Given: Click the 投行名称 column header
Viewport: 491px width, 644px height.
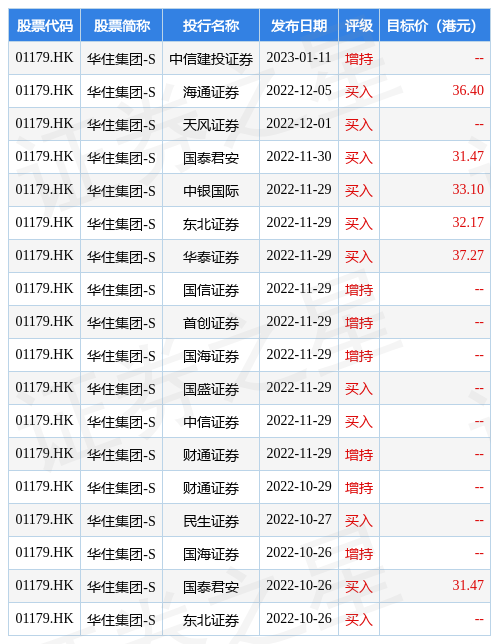Looking at the screenshot, I should 211,25.
